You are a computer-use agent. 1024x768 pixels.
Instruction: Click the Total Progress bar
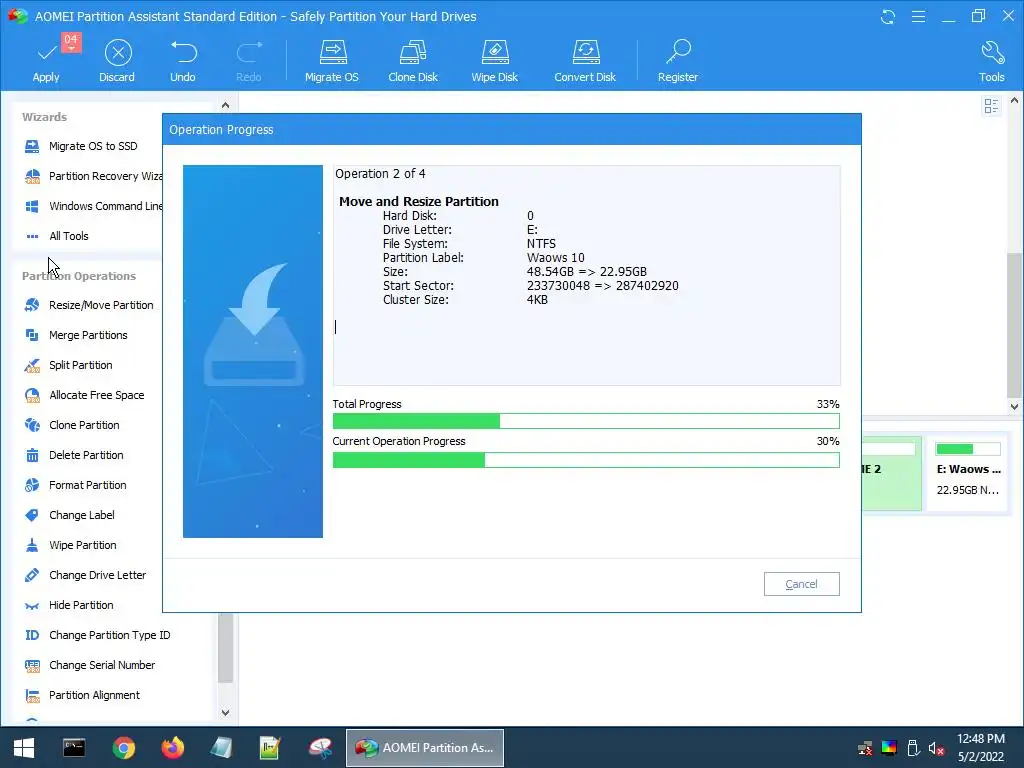tap(586, 421)
